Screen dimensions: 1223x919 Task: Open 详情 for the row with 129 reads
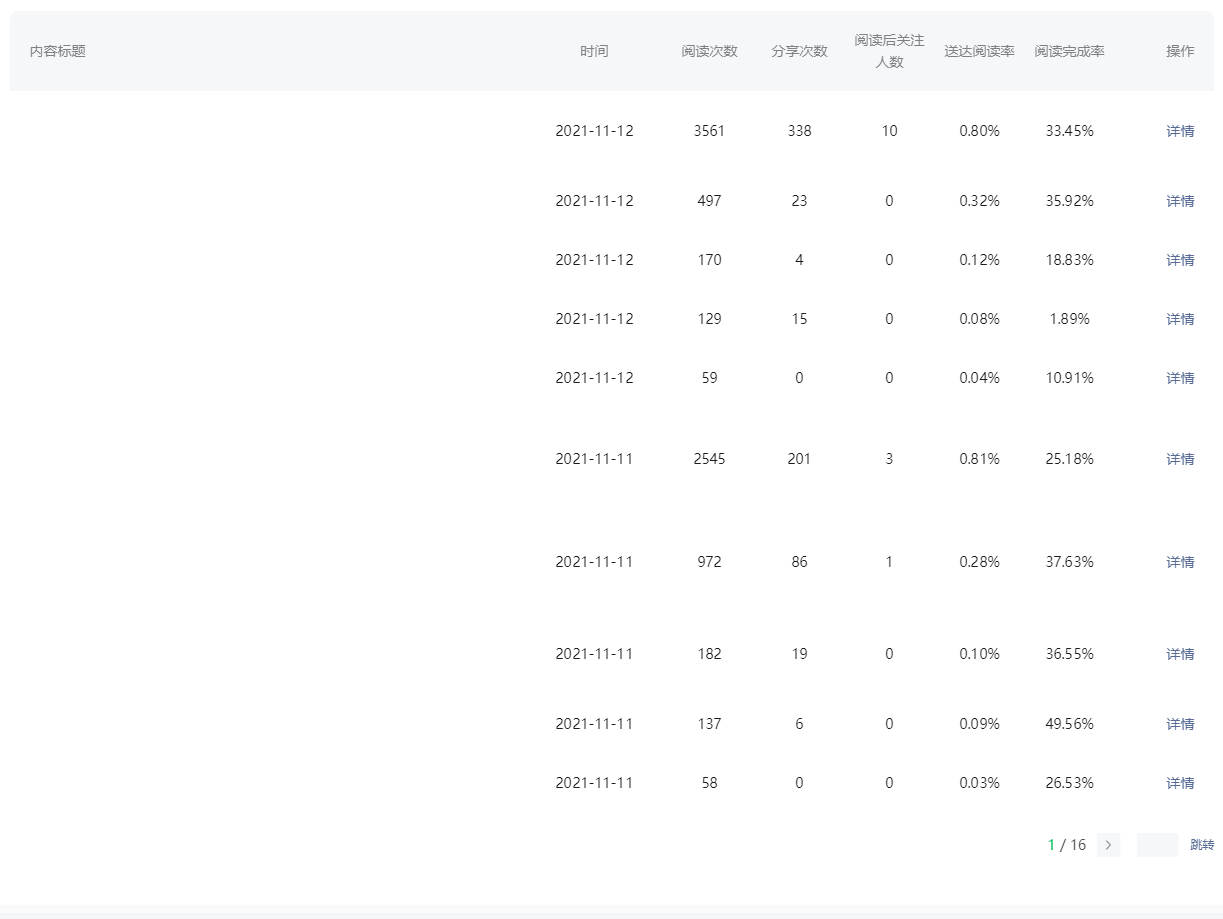[1180, 319]
